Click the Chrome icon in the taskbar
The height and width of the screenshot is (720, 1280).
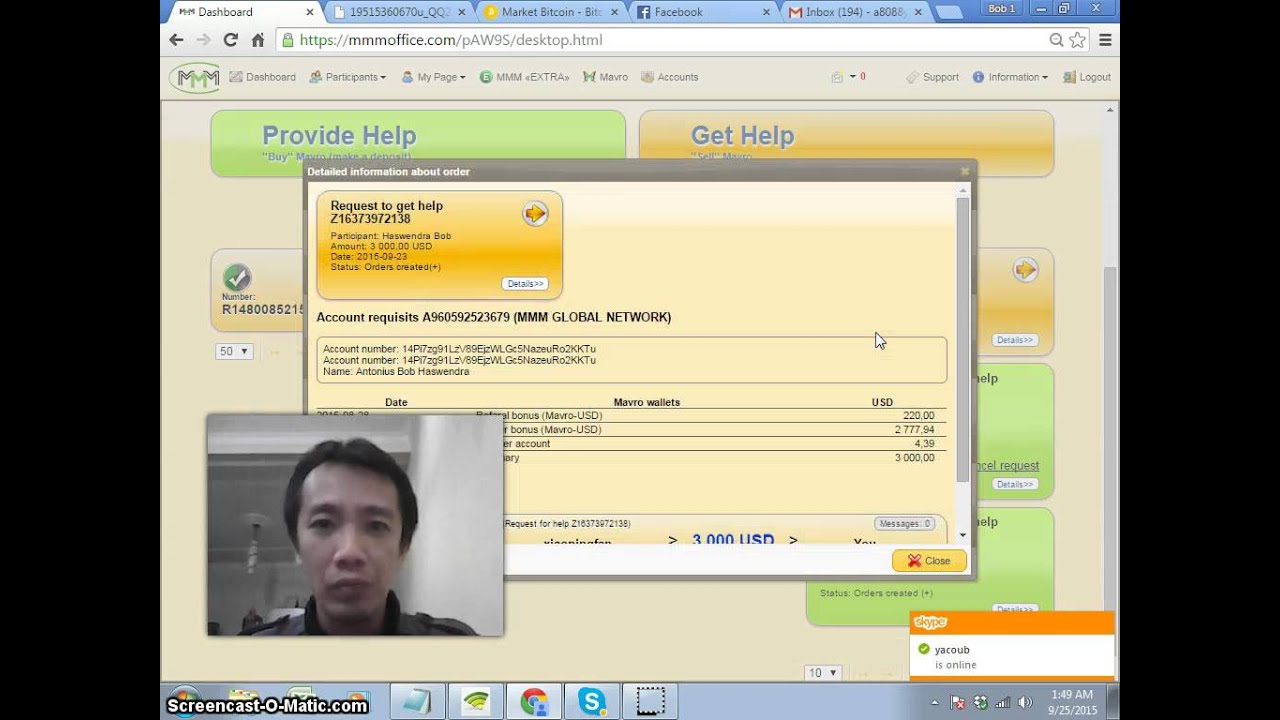[534, 702]
